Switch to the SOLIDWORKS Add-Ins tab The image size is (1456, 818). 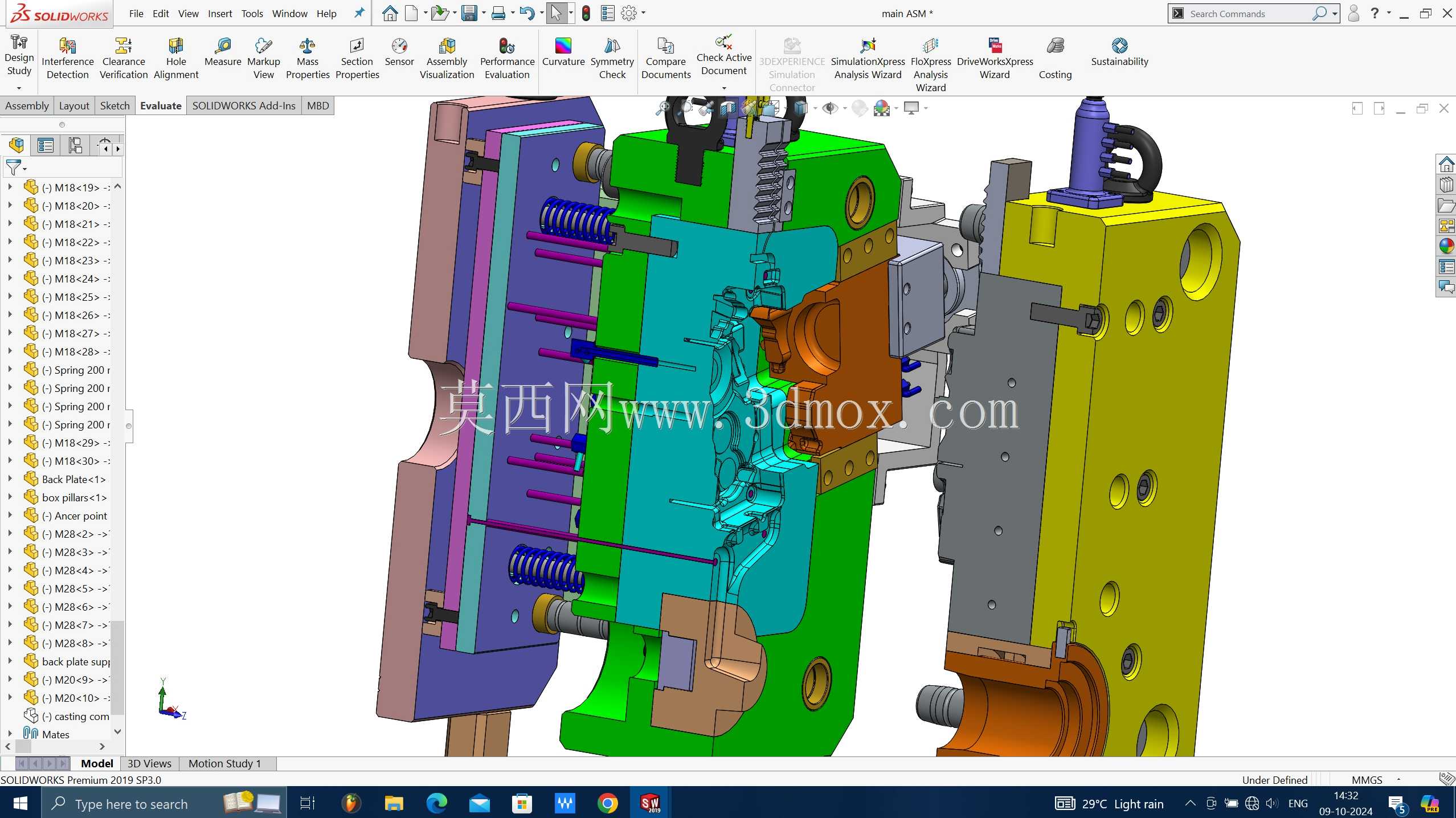pos(244,106)
